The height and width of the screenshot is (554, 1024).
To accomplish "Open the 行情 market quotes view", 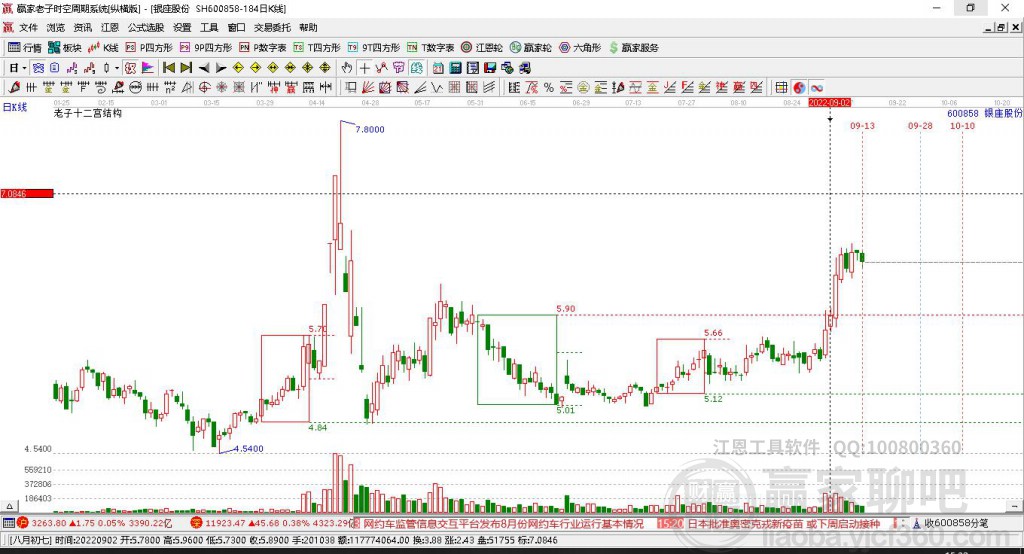I will tap(24, 48).
